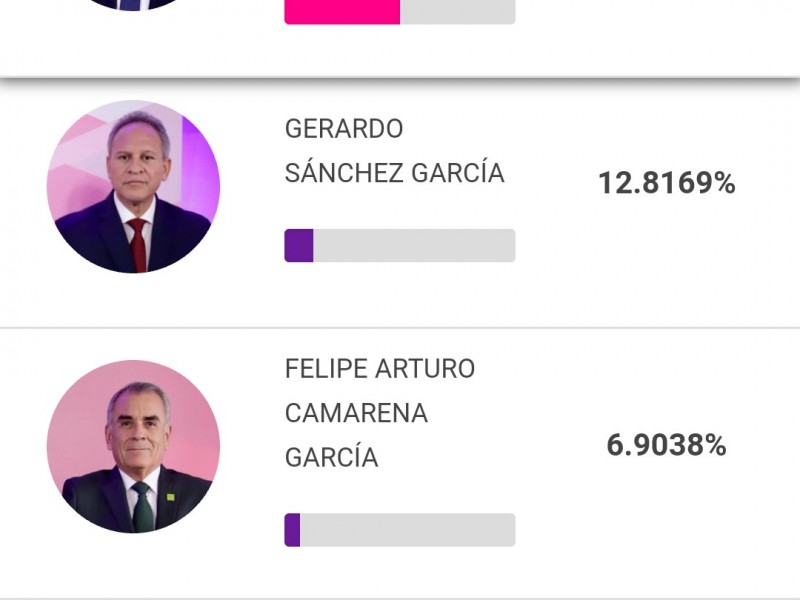800x600 pixels.
Task: Open Gerardo Sánchez García's circular portrait
Action: click(x=133, y=186)
